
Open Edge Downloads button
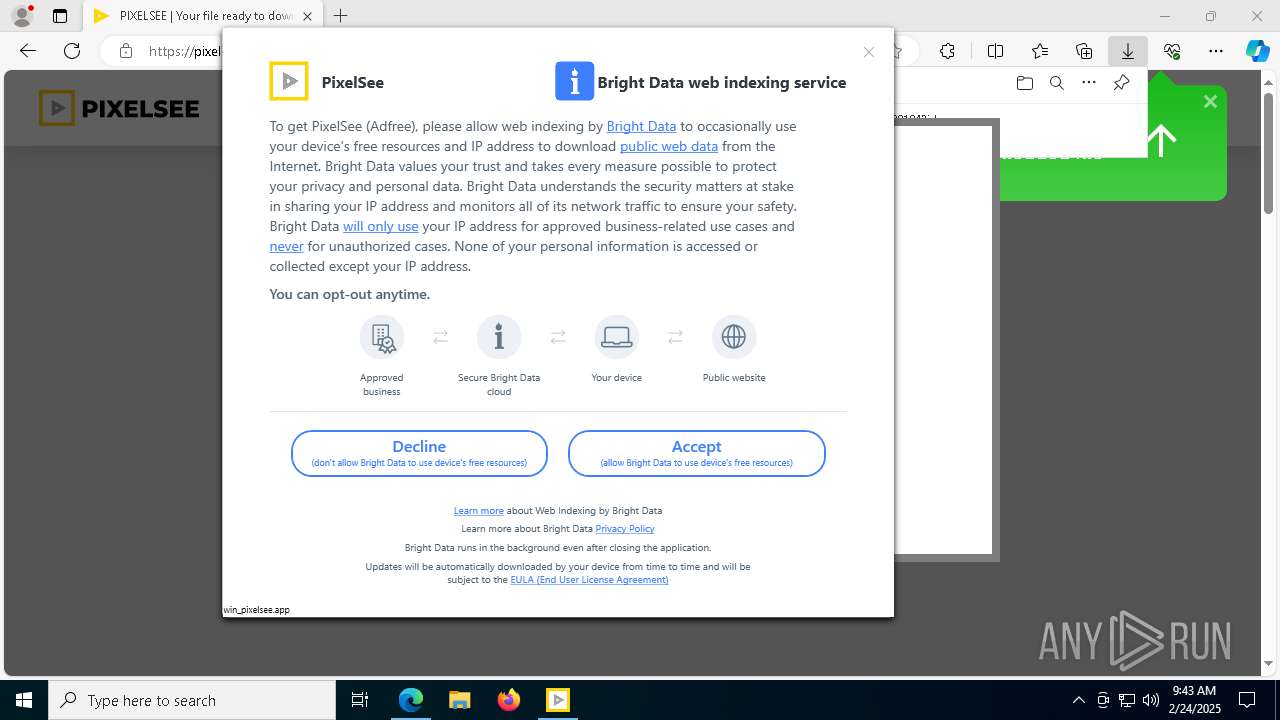pyautogui.click(x=1128, y=51)
